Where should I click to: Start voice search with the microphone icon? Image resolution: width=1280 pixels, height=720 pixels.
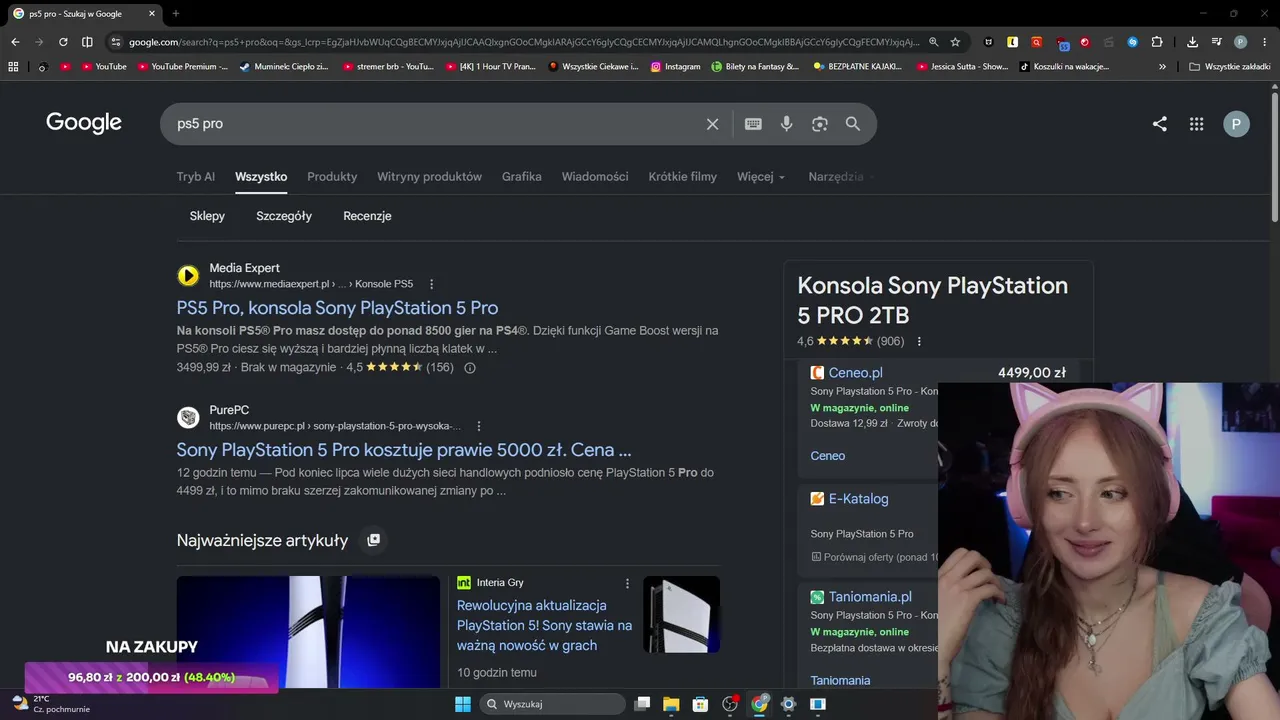[x=787, y=124]
